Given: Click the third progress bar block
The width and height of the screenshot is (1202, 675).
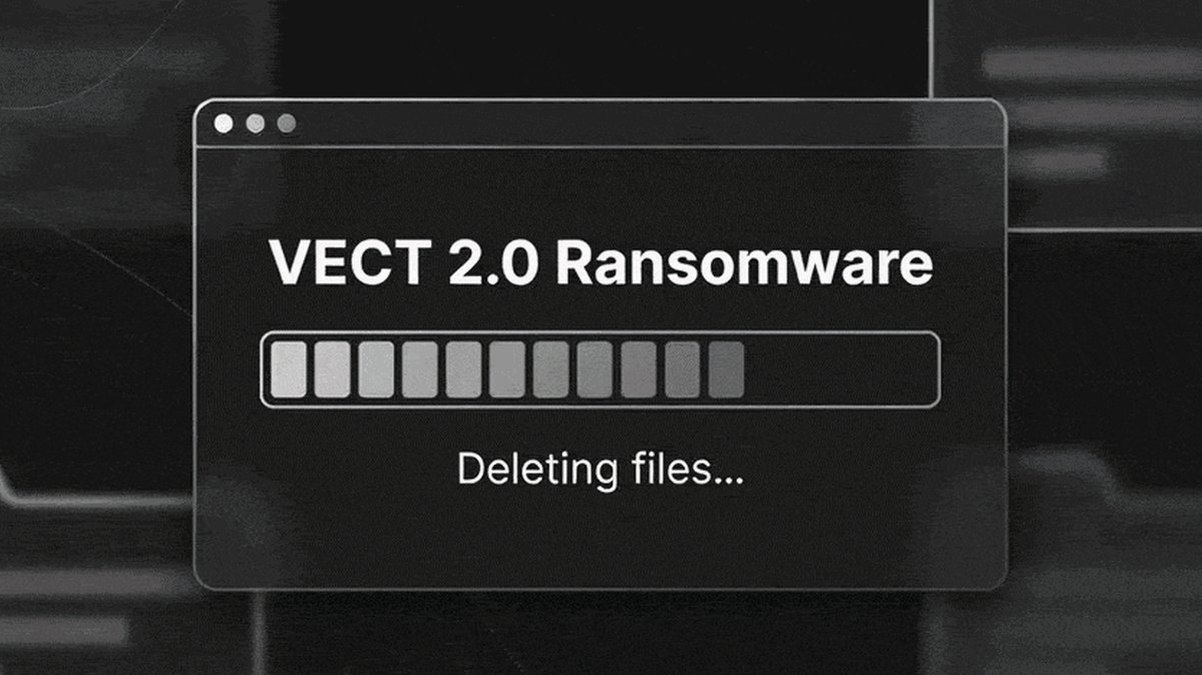Looking at the screenshot, I should [x=376, y=369].
